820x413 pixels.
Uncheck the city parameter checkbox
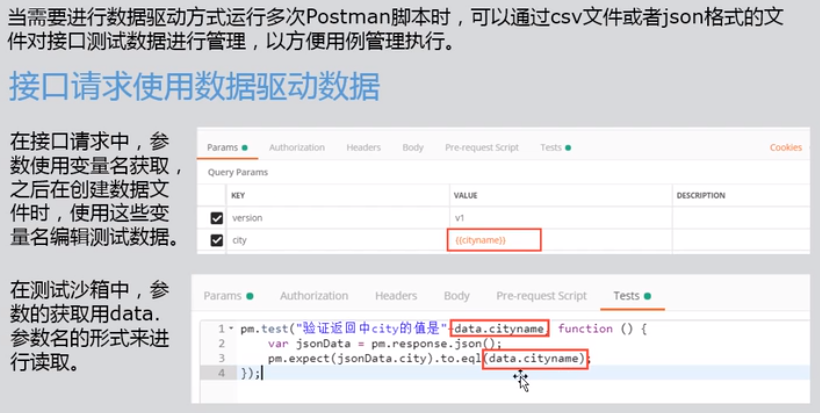[217, 240]
